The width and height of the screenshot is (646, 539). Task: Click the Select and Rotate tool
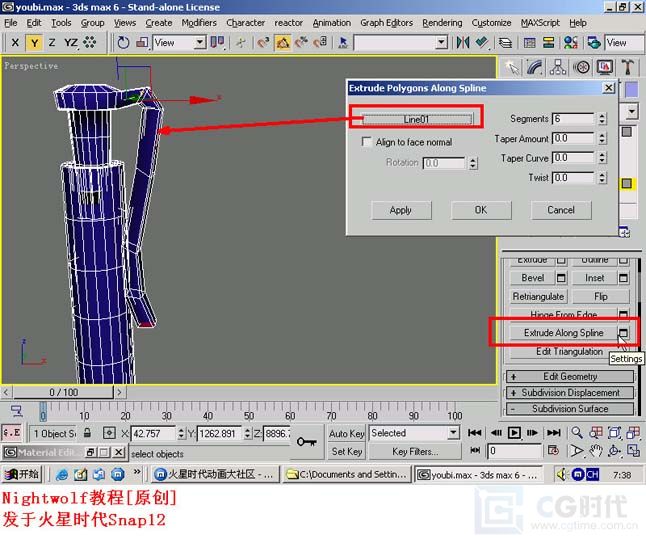[x=123, y=42]
